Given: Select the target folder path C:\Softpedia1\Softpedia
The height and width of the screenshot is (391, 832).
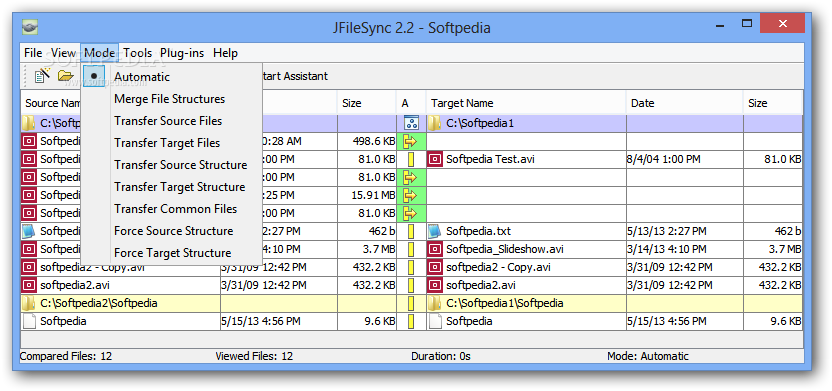Looking at the screenshot, I should (x=505, y=303).
